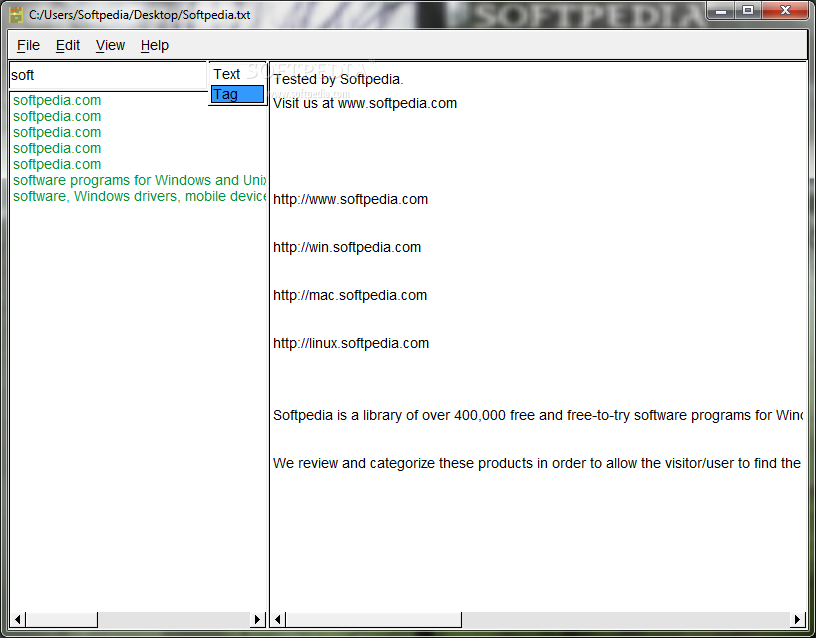The image size is (816, 638).
Task: Open the Edit menu
Action: pyautogui.click(x=68, y=45)
